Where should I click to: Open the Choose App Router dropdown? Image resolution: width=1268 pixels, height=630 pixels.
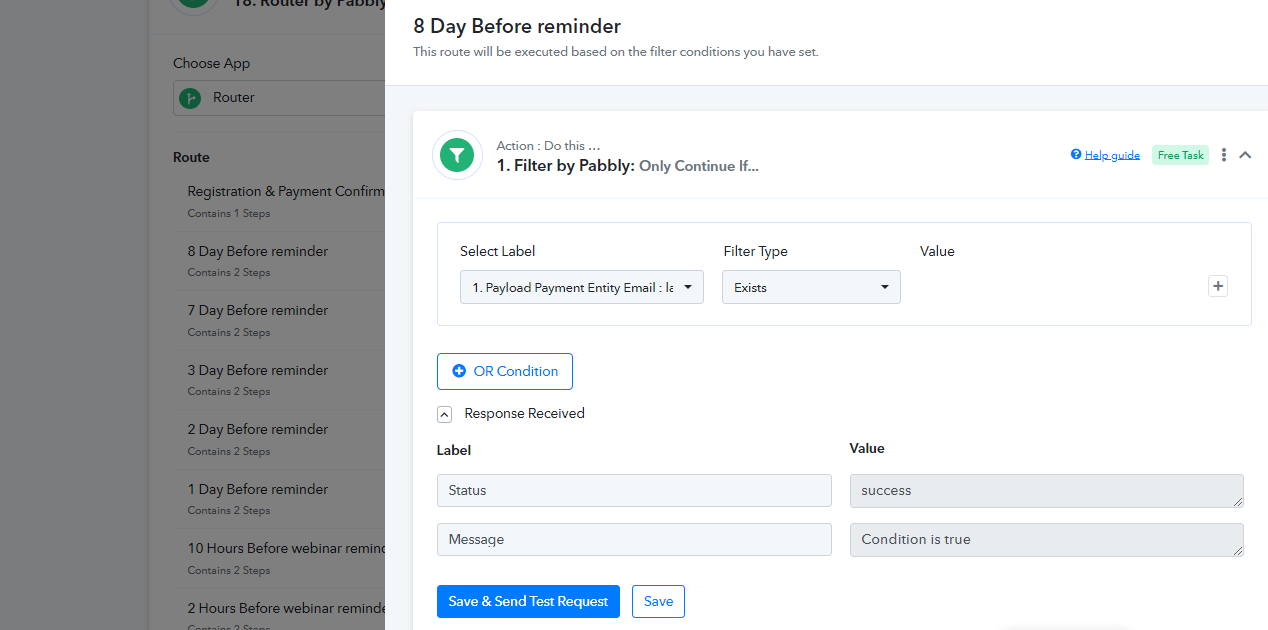click(279, 98)
